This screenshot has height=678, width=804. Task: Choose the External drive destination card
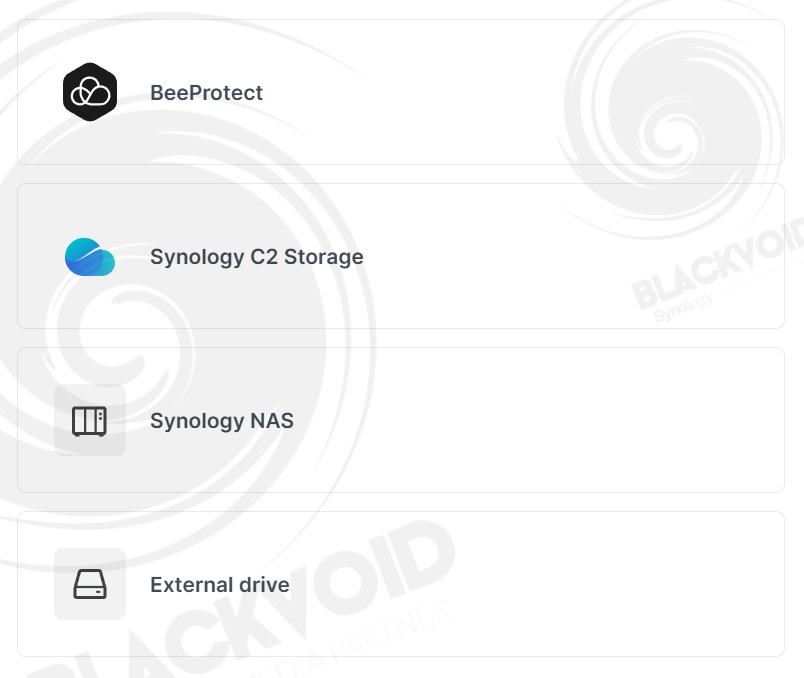tap(401, 584)
